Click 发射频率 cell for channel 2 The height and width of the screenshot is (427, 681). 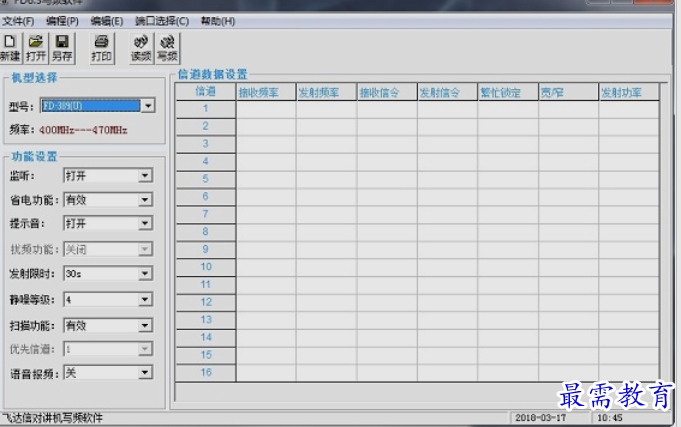327,127
